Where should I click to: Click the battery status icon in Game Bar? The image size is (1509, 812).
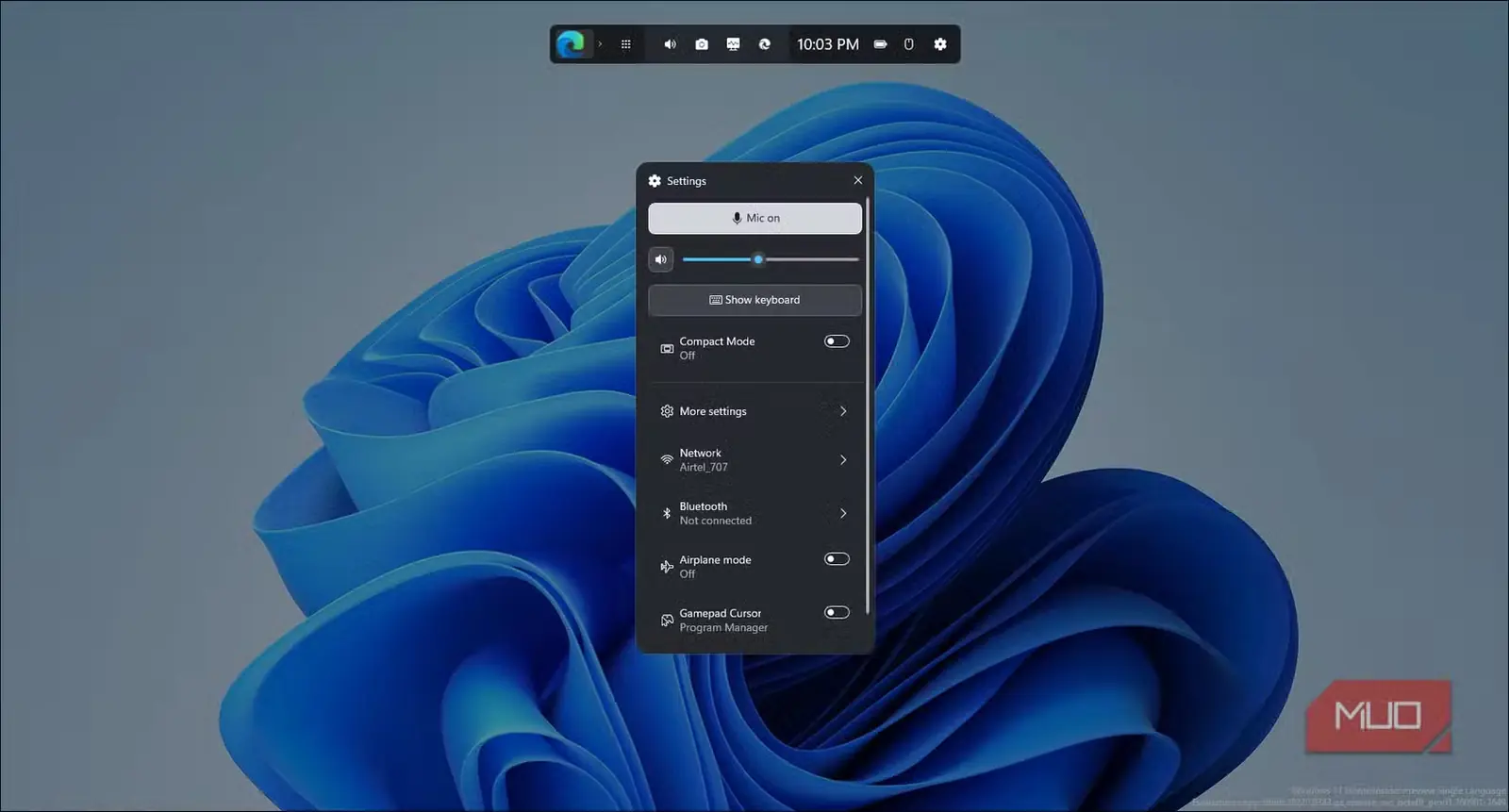[x=880, y=44]
